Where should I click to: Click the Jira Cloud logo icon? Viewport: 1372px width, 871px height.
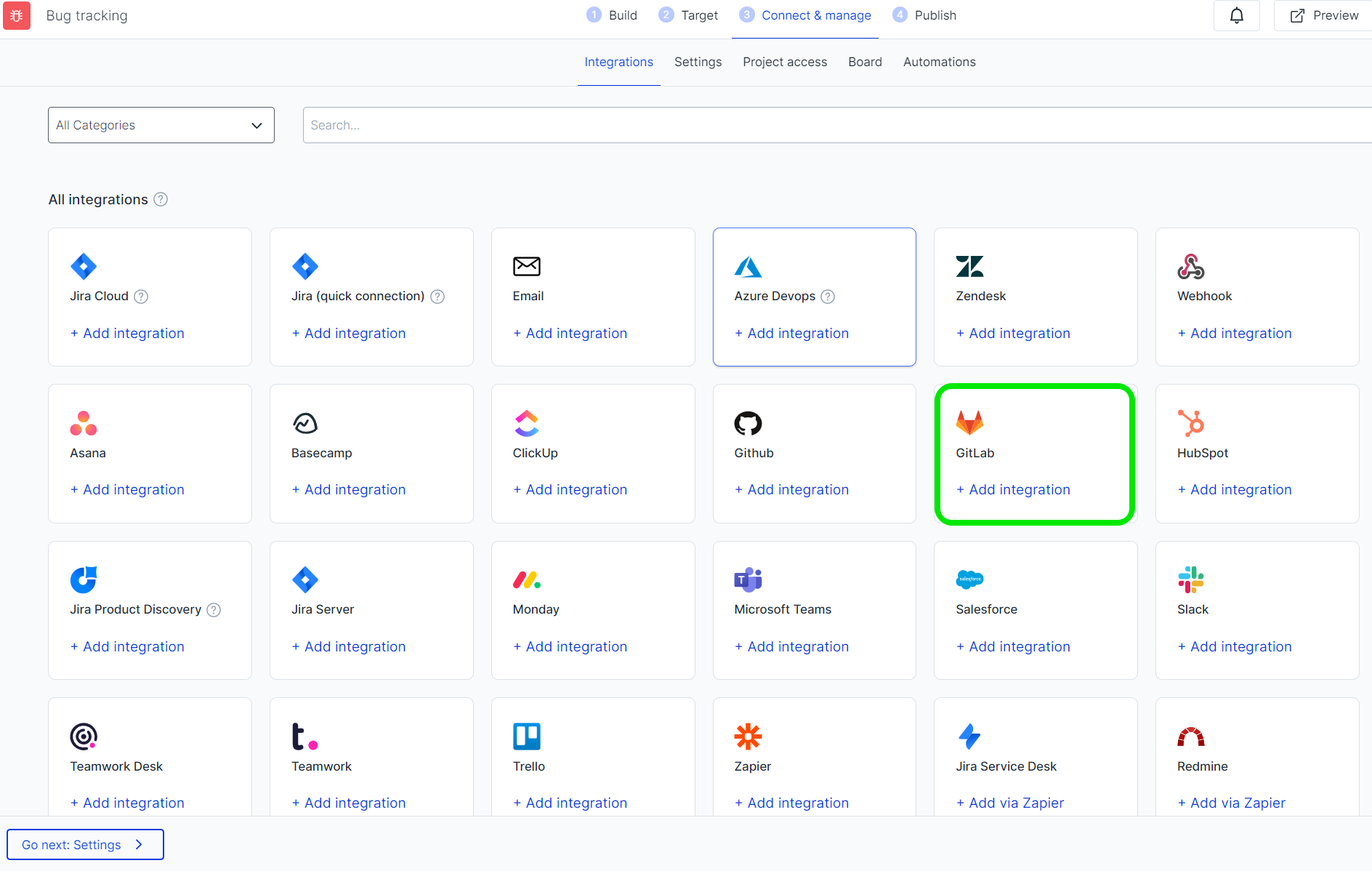tap(84, 266)
